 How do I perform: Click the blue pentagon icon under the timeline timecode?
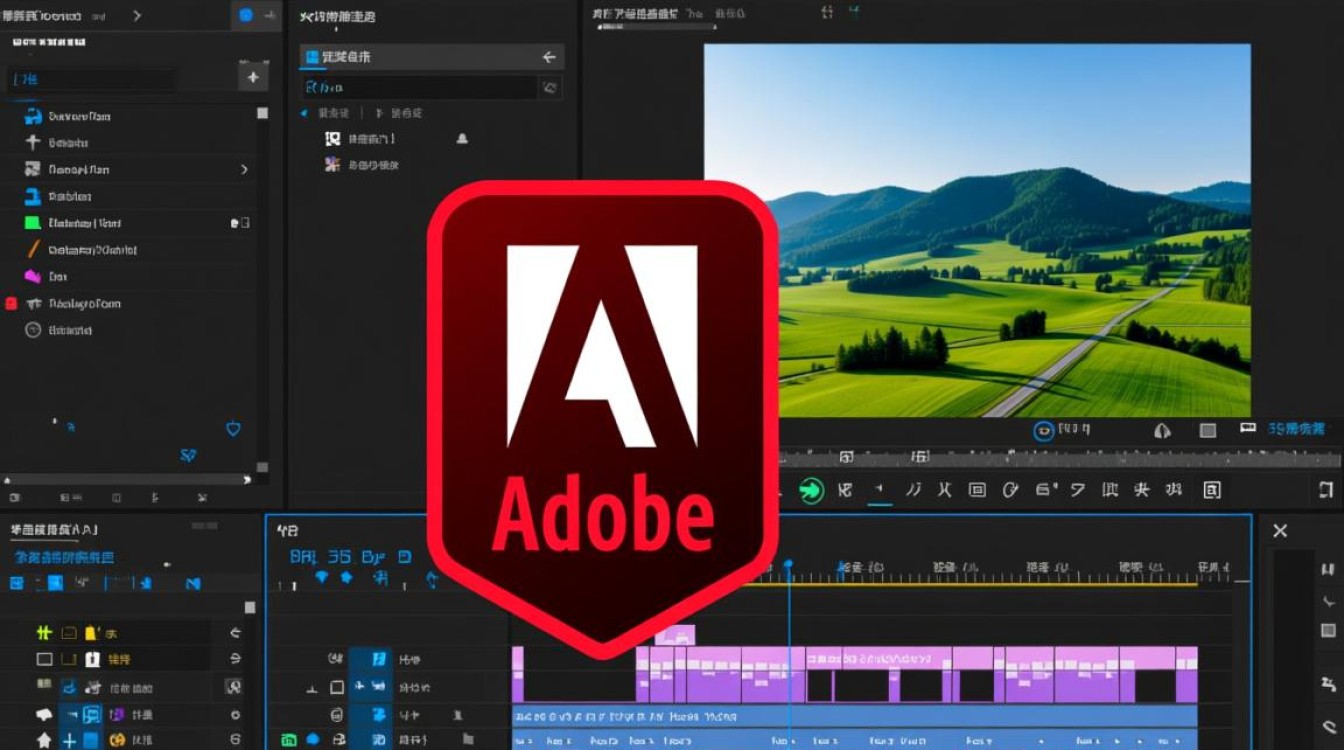(x=346, y=577)
